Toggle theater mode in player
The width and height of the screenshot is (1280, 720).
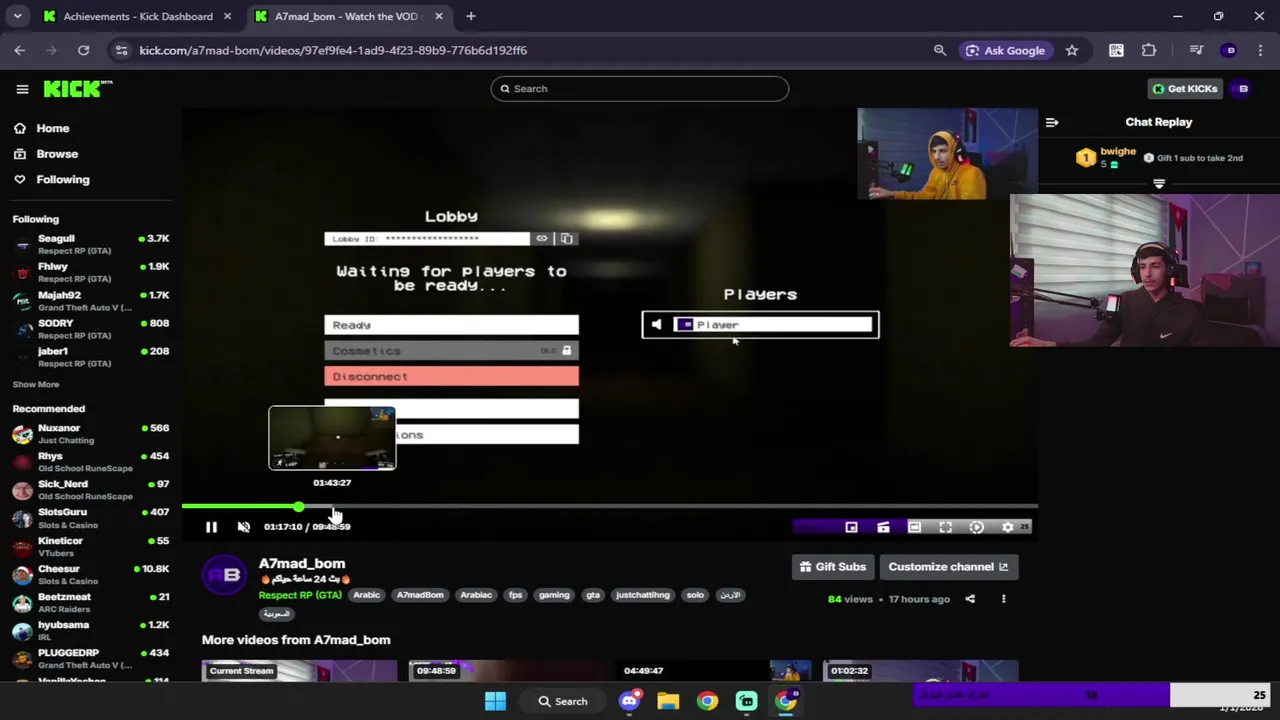[x=914, y=527]
